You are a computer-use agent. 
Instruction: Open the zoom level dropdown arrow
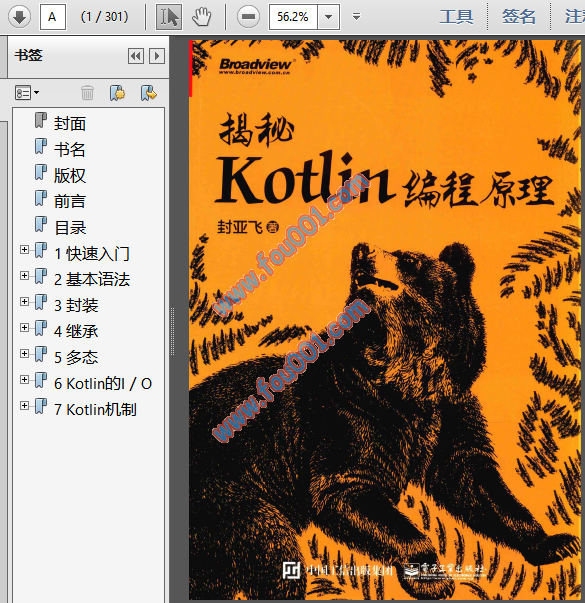(328, 17)
